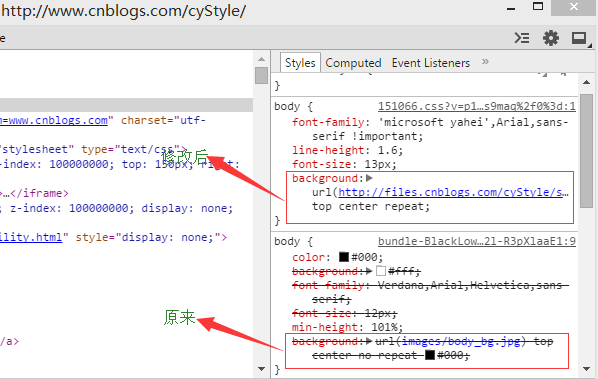Viewport: 598px width, 379px height.
Task: Follow the files.cnblogs.com background URL
Action: click(453, 192)
